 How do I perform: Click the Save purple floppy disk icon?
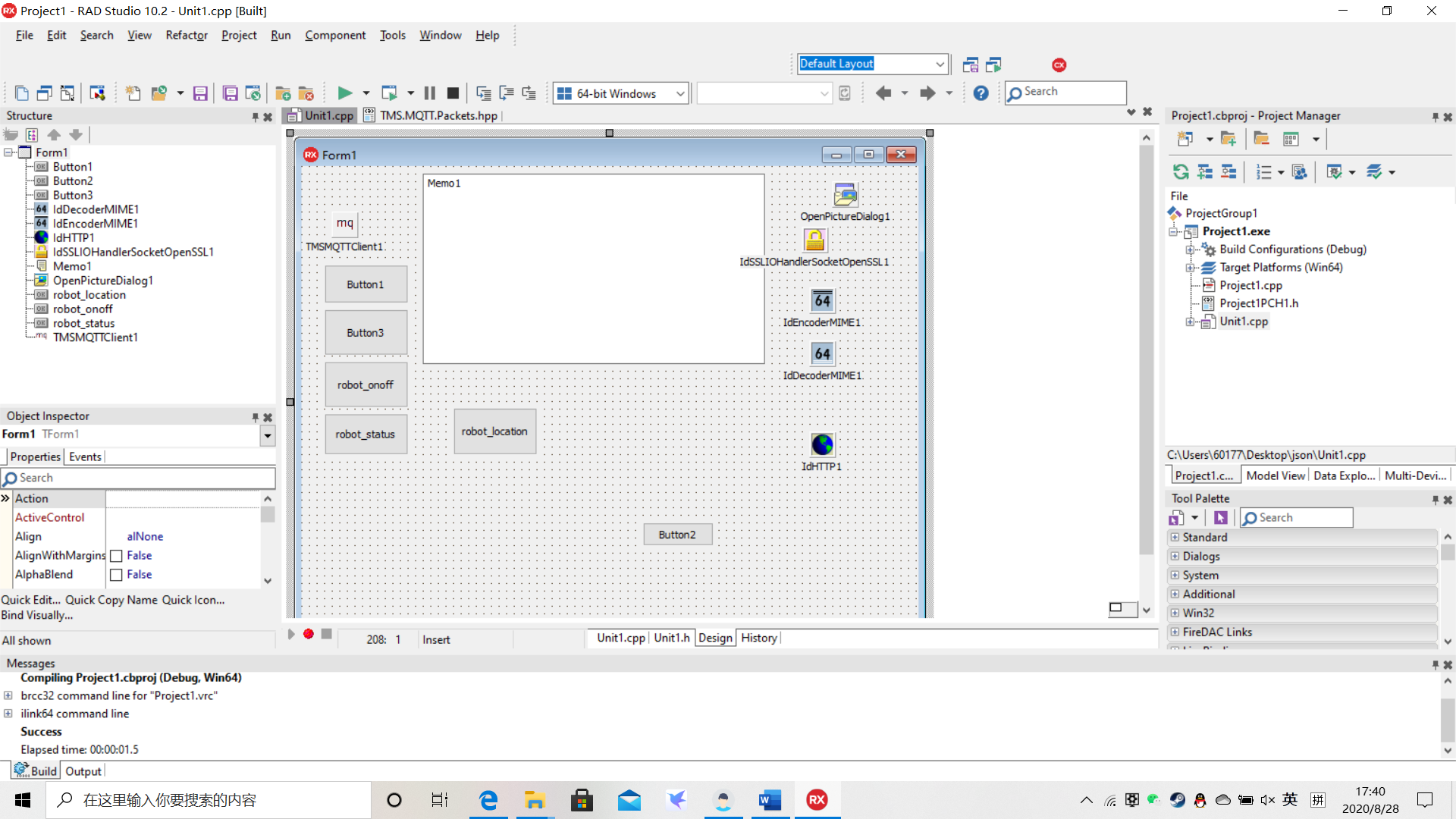(200, 93)
